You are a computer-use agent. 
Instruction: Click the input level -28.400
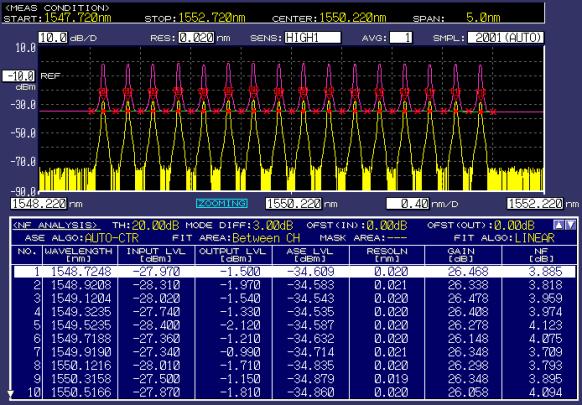[156, 325]
